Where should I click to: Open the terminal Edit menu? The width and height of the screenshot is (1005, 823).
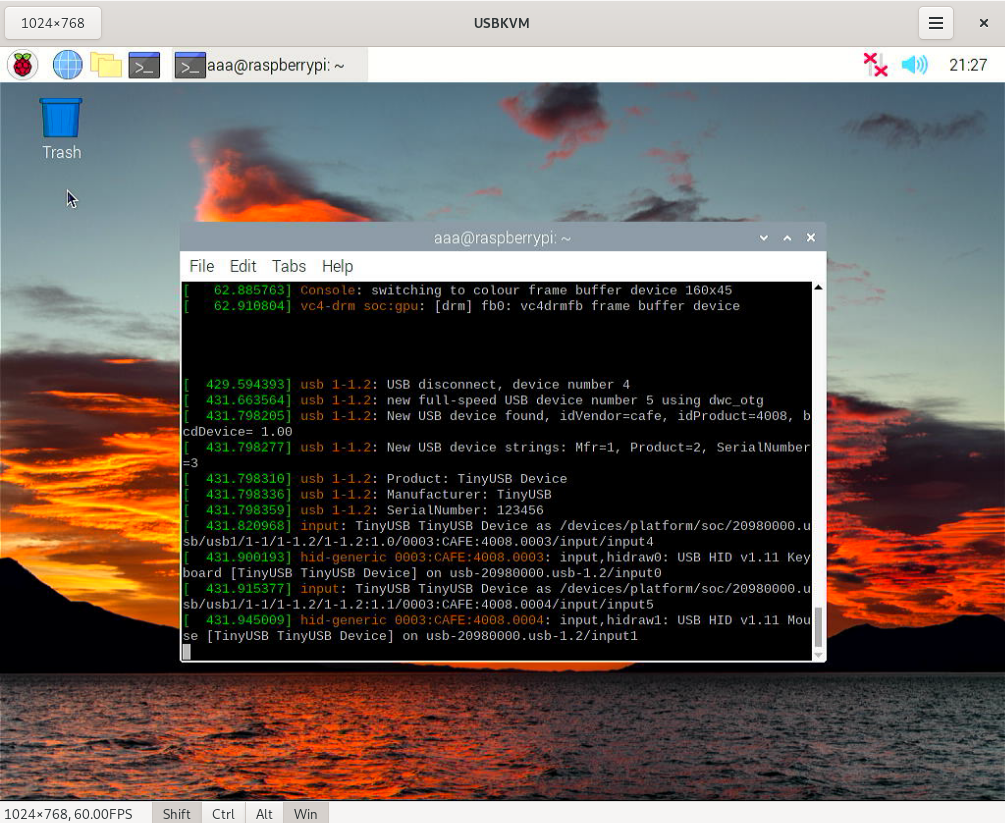(x=243, y=266)
